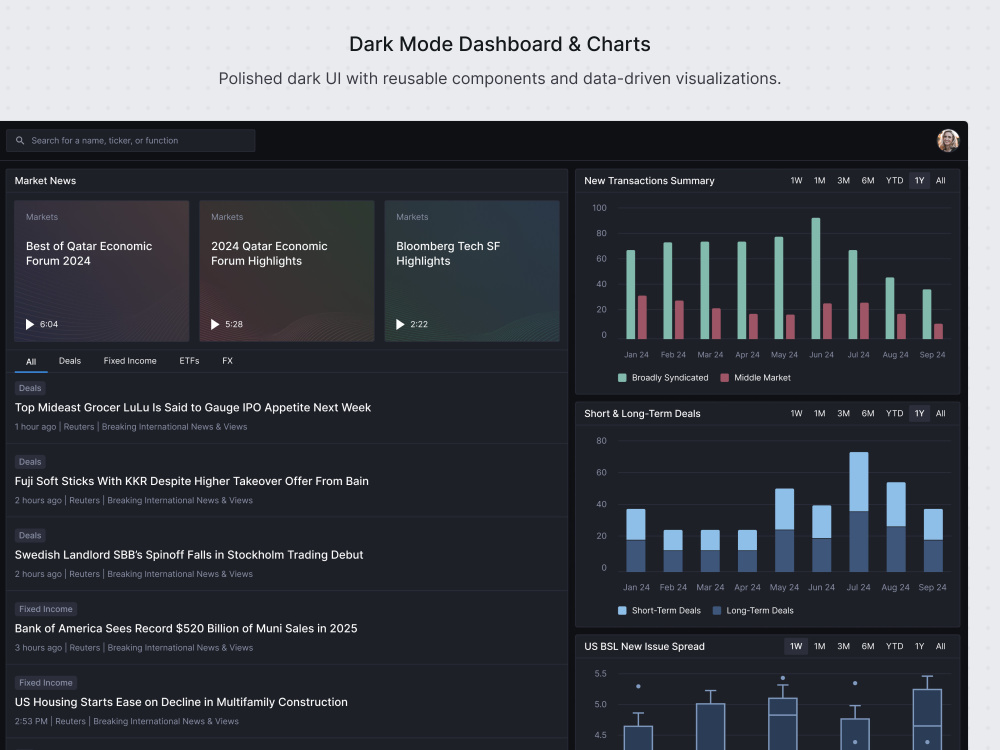Click the search magnifier icon
Screen dimensions: 1000x750
[20, 140]
